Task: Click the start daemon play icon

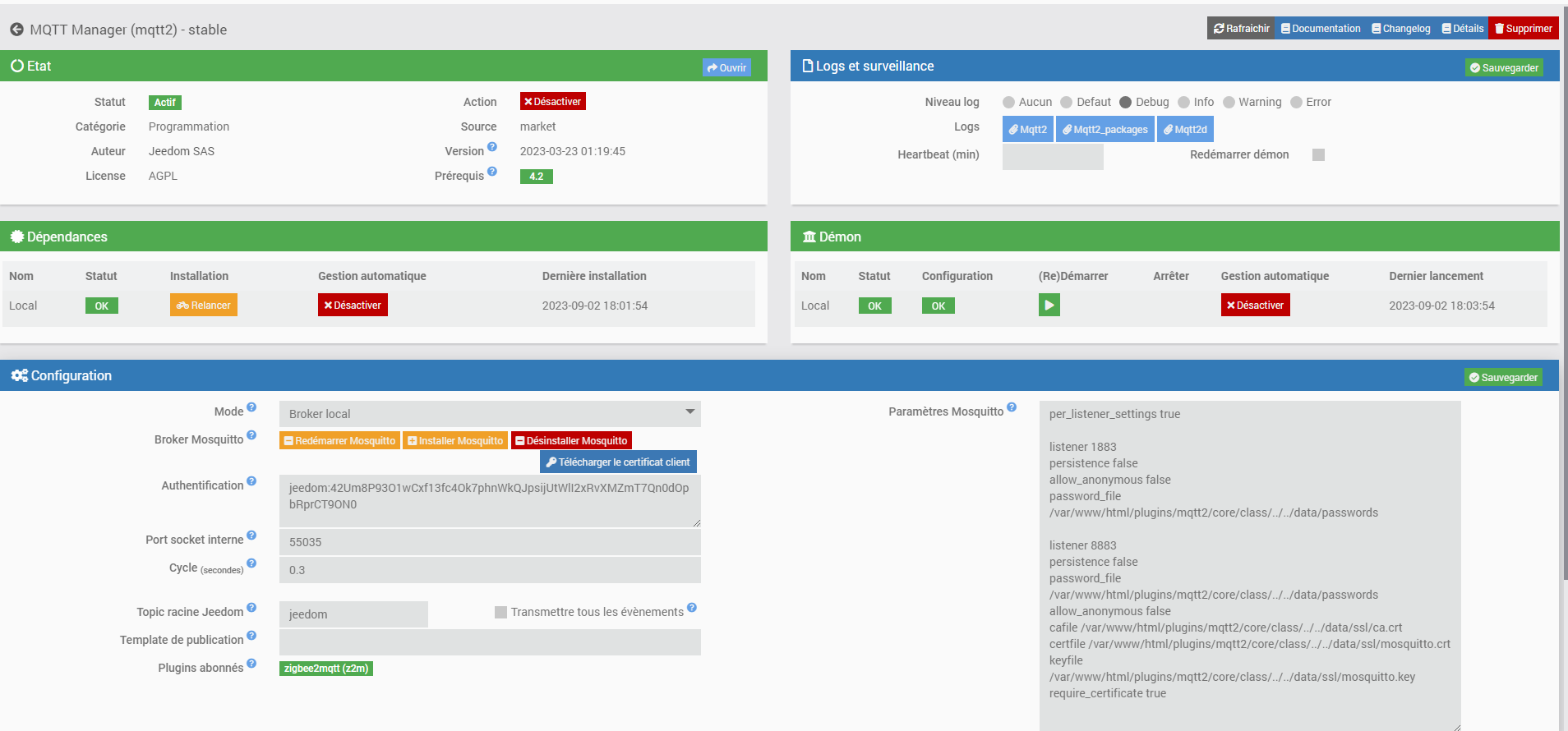Action: pos(1049,306)
